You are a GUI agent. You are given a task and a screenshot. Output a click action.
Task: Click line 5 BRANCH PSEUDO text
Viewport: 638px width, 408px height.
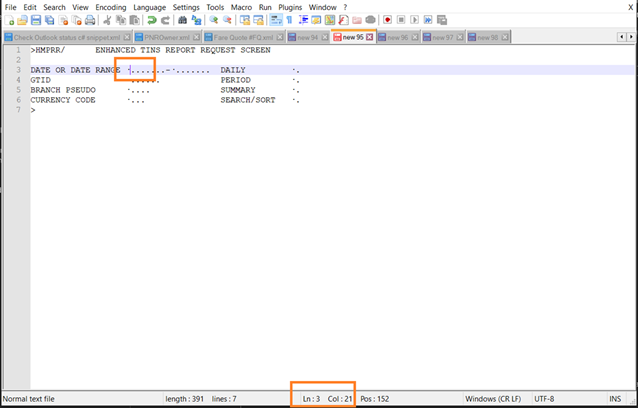[63, 90]
